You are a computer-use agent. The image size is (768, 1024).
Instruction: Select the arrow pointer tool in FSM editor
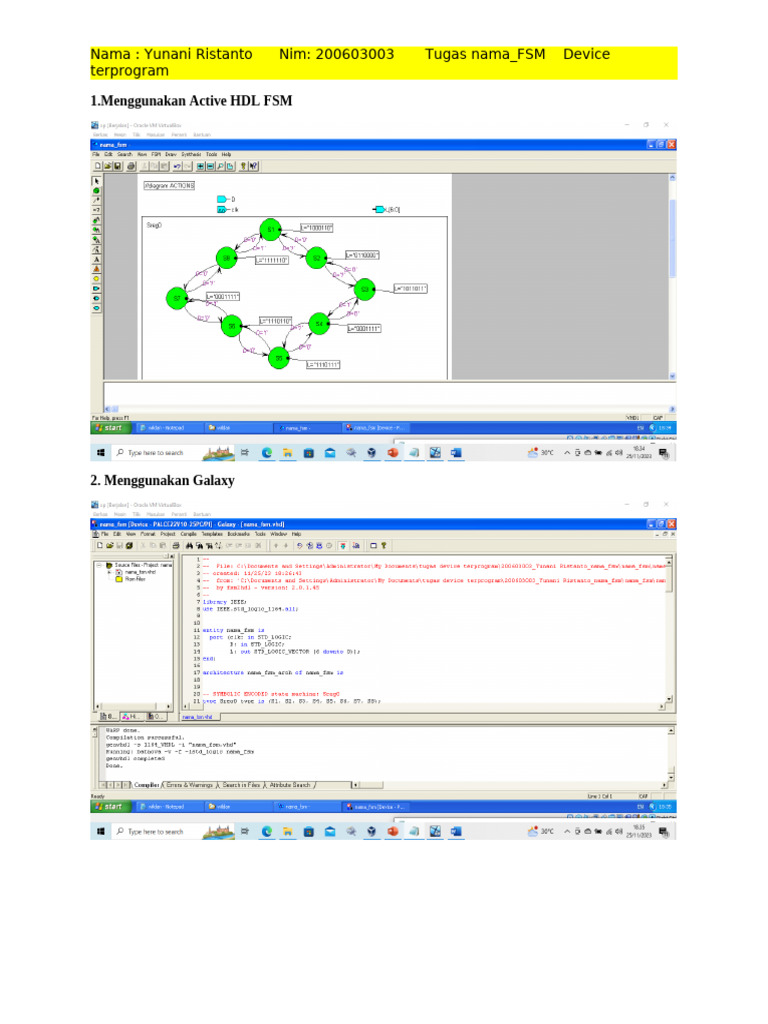pyautogui.click(x=97, y=181)
